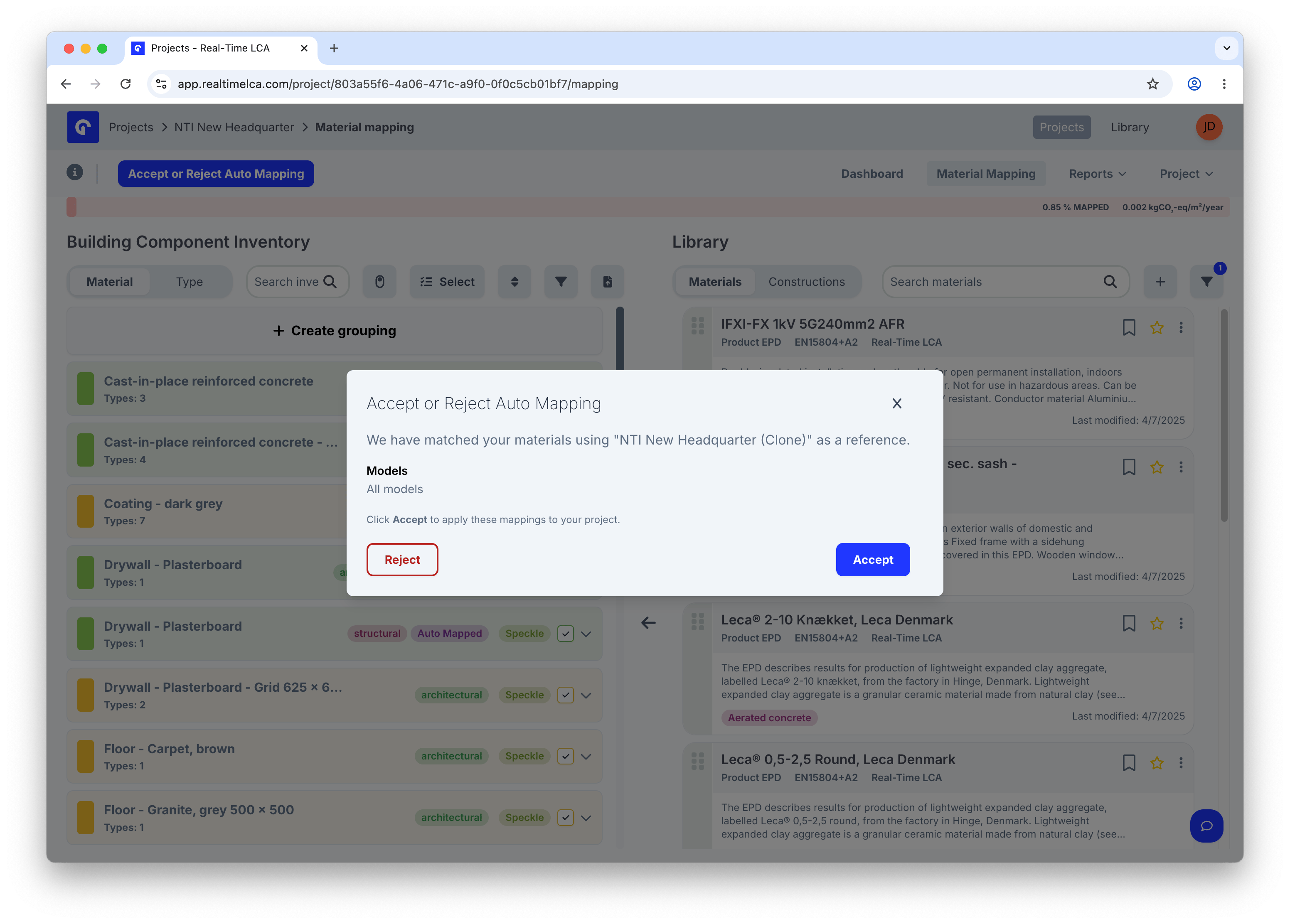Screen dimensions: 1290x924
Task: Expand Drywall - Plasterboard - Grid 625 row
Action: (x=586, y=695)
